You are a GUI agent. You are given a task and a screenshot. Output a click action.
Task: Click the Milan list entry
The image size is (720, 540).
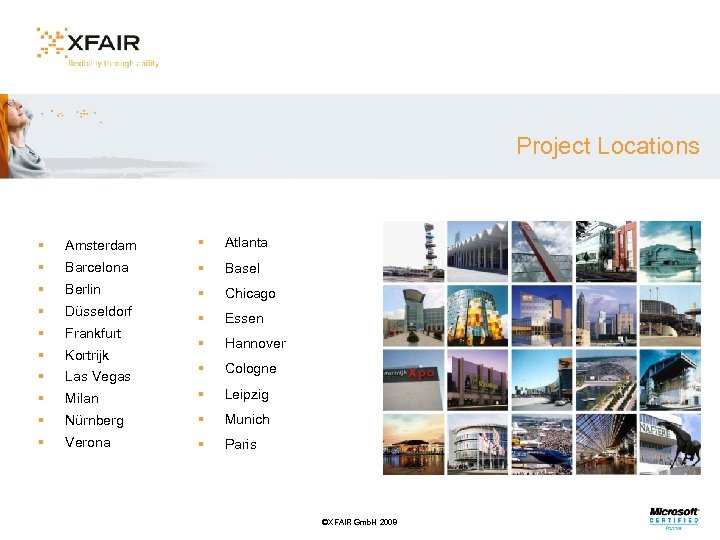pos(82,398)
